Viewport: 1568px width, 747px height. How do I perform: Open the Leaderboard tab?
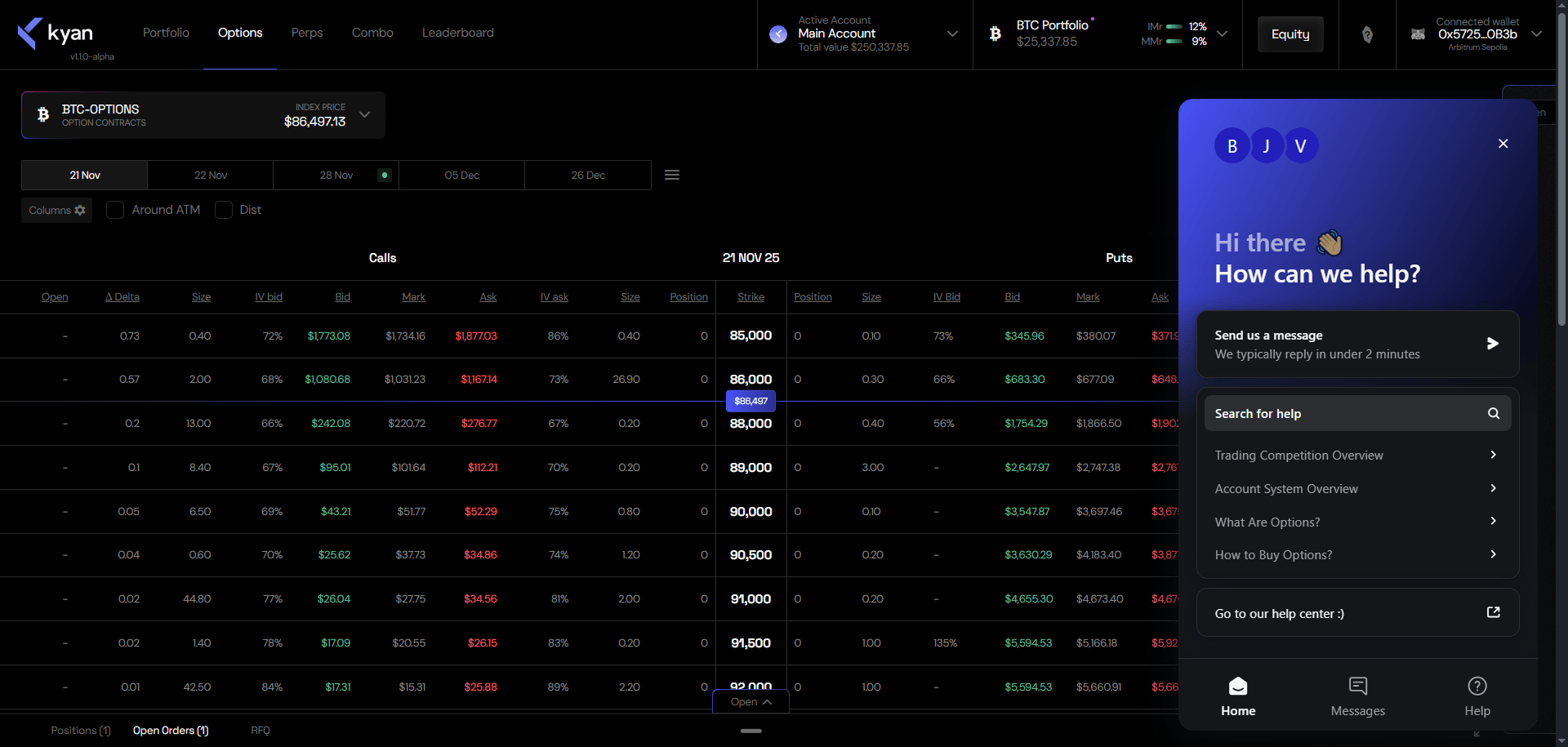(458, 33)
